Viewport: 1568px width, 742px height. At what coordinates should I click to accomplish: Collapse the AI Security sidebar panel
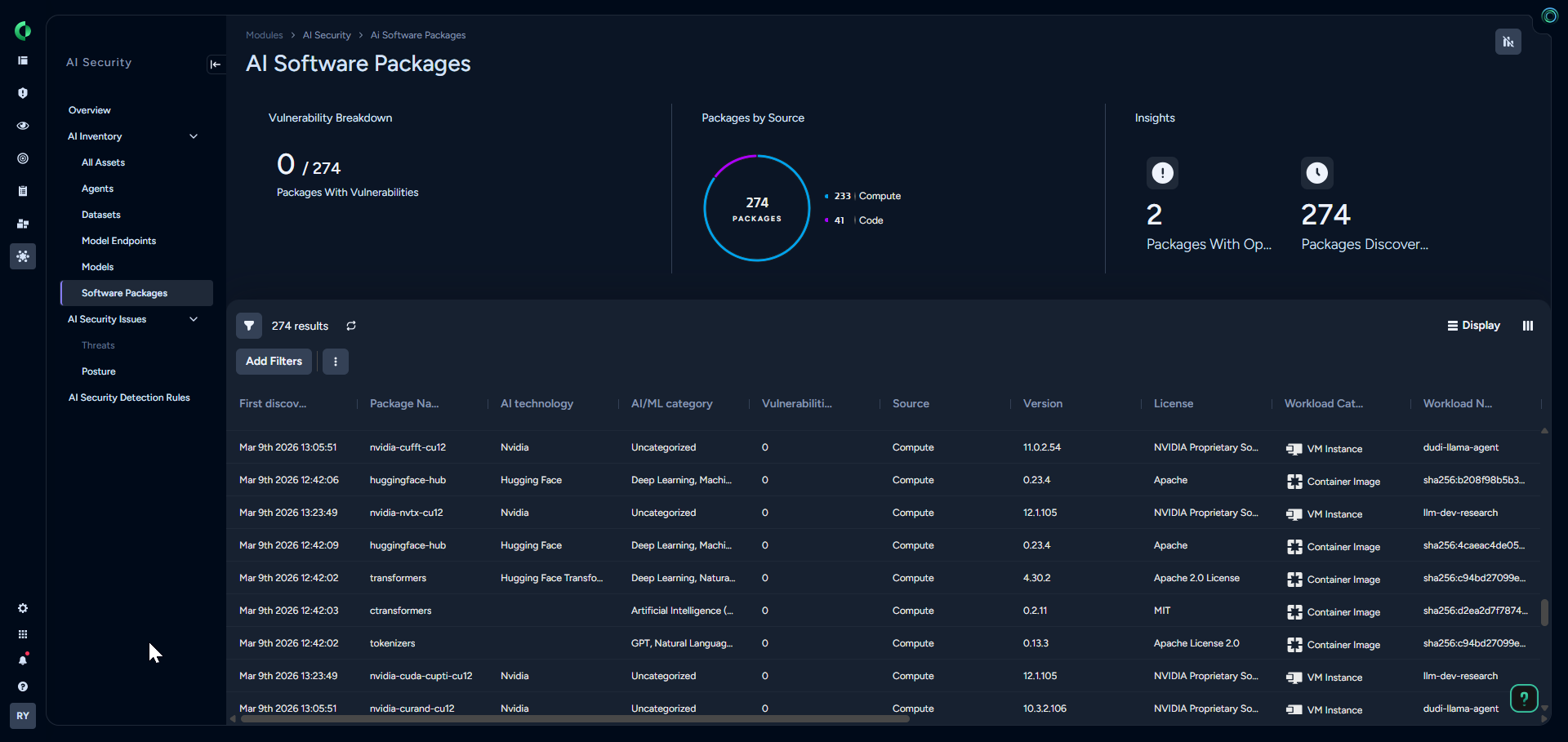pyautogui.click(x=216, y=64)
